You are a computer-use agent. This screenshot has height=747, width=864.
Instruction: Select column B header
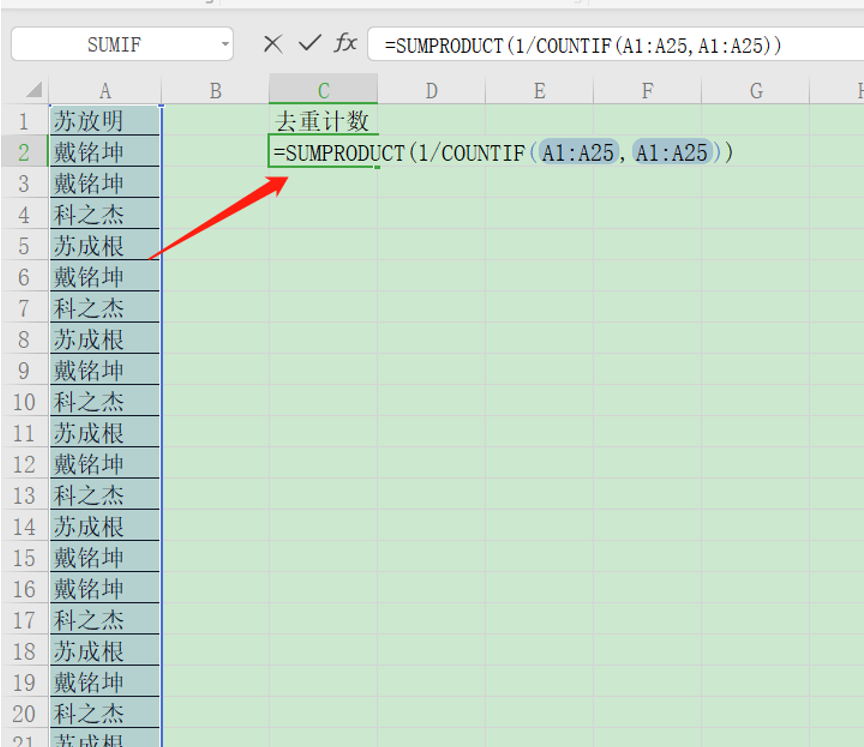215,90
